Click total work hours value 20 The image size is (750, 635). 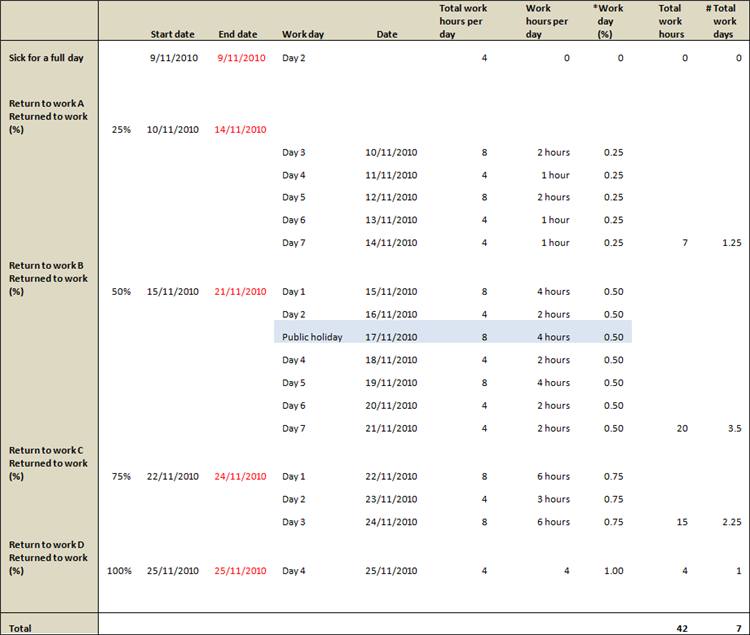click(x=683, y=428)
